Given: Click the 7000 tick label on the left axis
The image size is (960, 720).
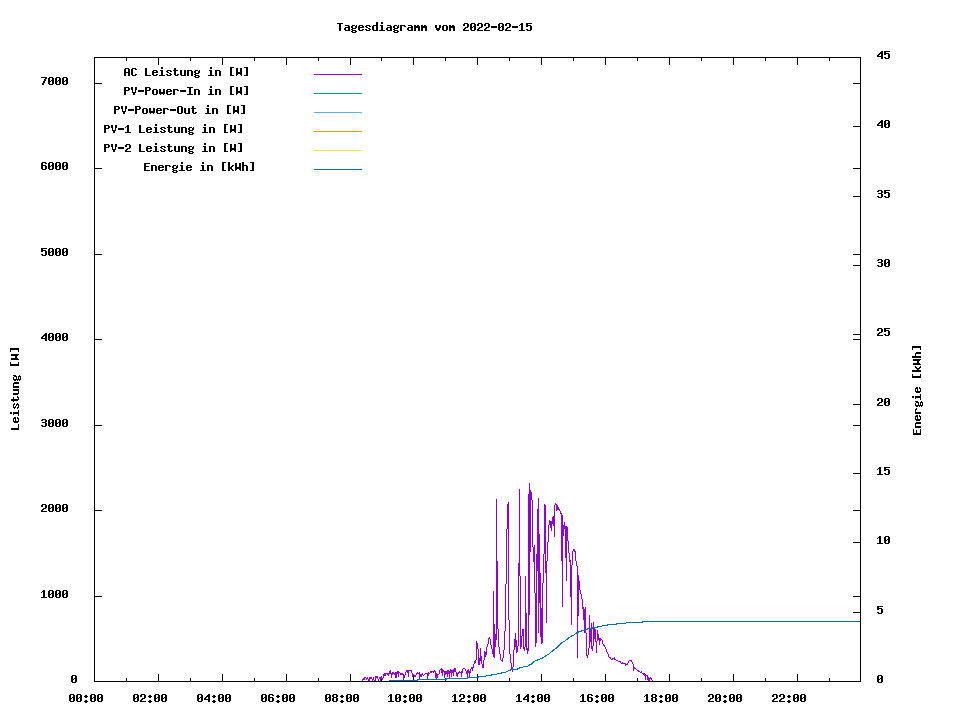Looking at the screenshot, I should coord(53,81).
